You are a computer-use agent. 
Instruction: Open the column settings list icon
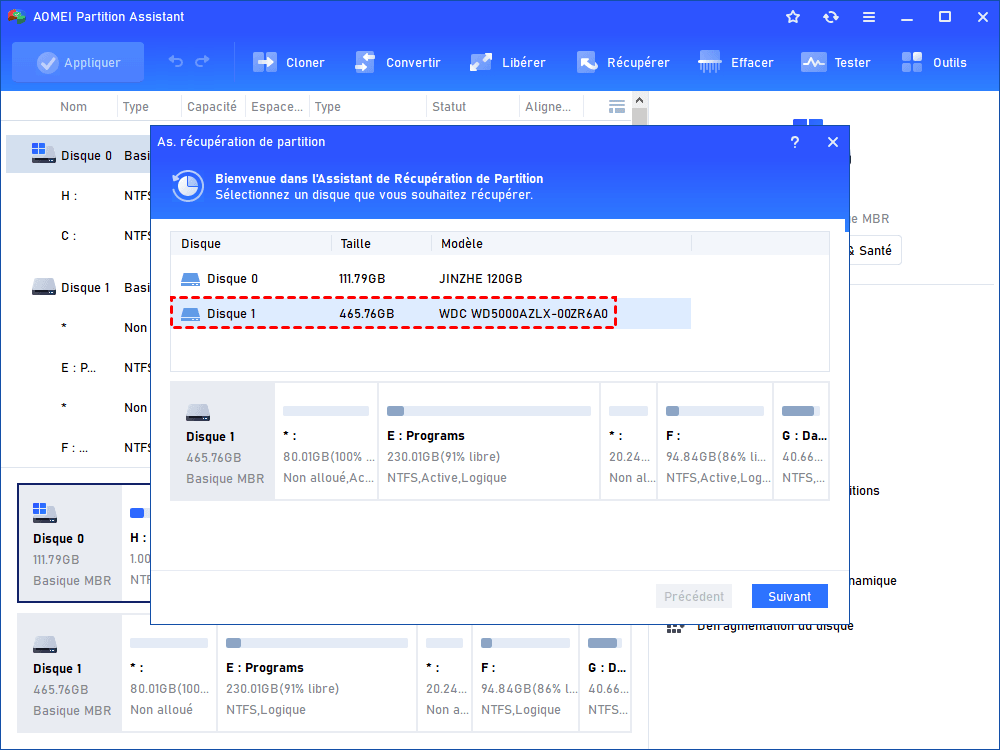617,107
